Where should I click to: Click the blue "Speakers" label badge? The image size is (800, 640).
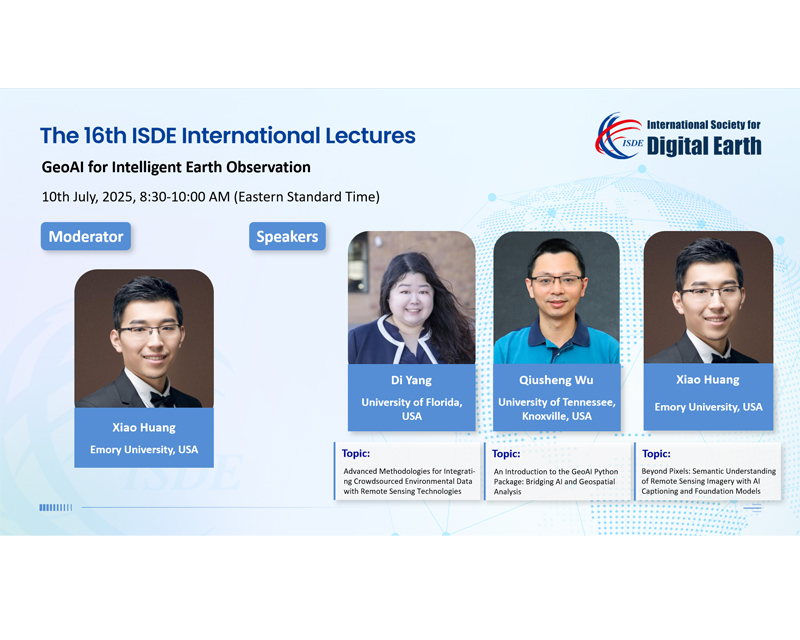click(287, 236)
